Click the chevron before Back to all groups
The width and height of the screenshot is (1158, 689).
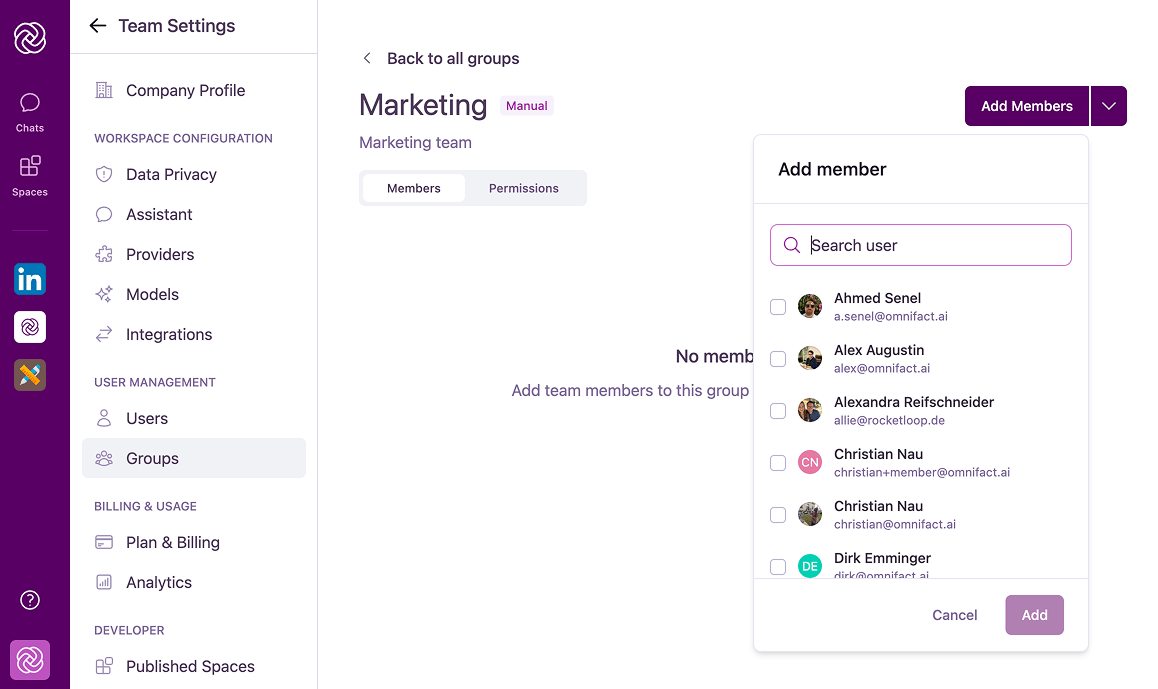pyautogui.click(x=367, y=58)
